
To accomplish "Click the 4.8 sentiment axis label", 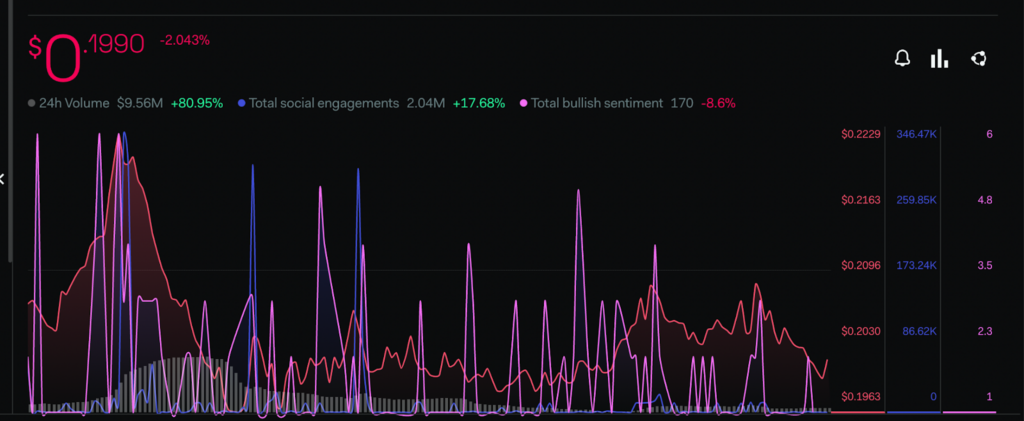I will coord(985,200).
